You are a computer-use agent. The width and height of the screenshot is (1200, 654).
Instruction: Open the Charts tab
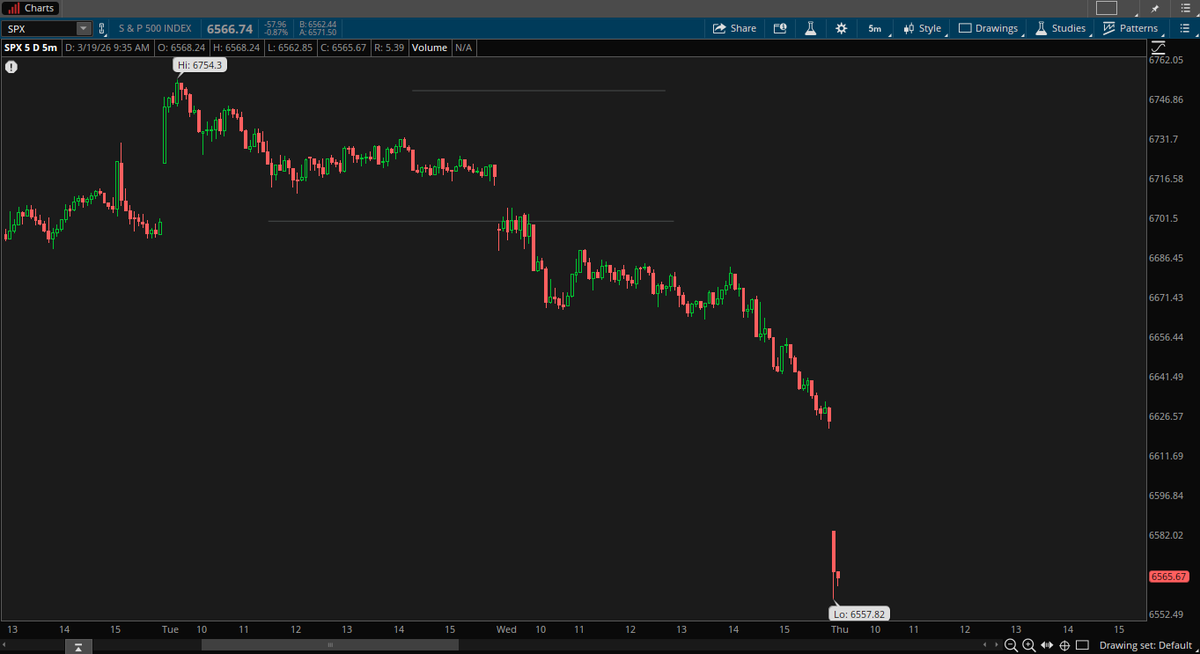(31, 8)
